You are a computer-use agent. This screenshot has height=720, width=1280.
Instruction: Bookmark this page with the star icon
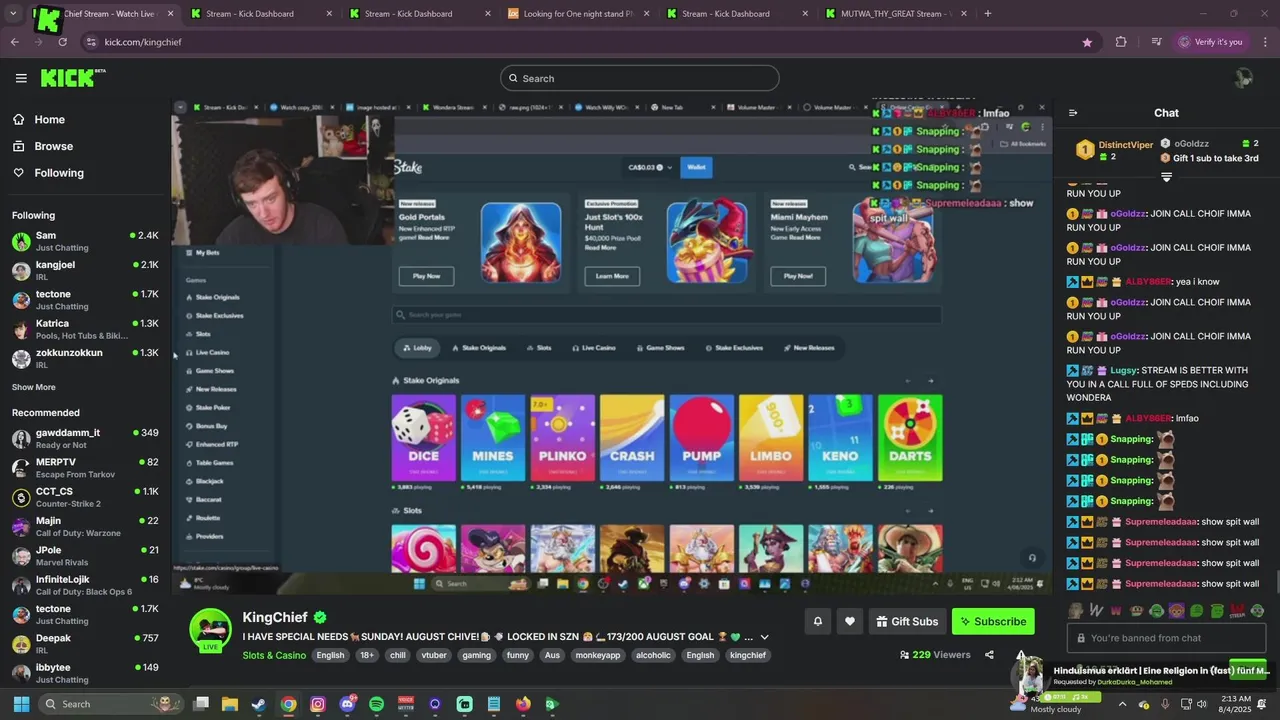click(x=1087, y=42)
